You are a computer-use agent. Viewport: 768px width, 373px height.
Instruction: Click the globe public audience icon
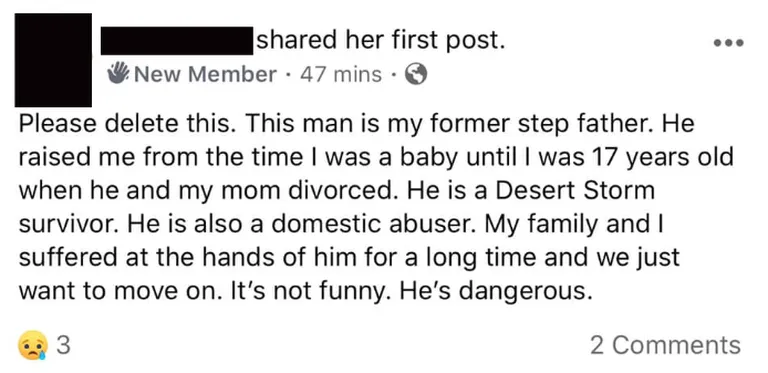[x=415, y=75]
